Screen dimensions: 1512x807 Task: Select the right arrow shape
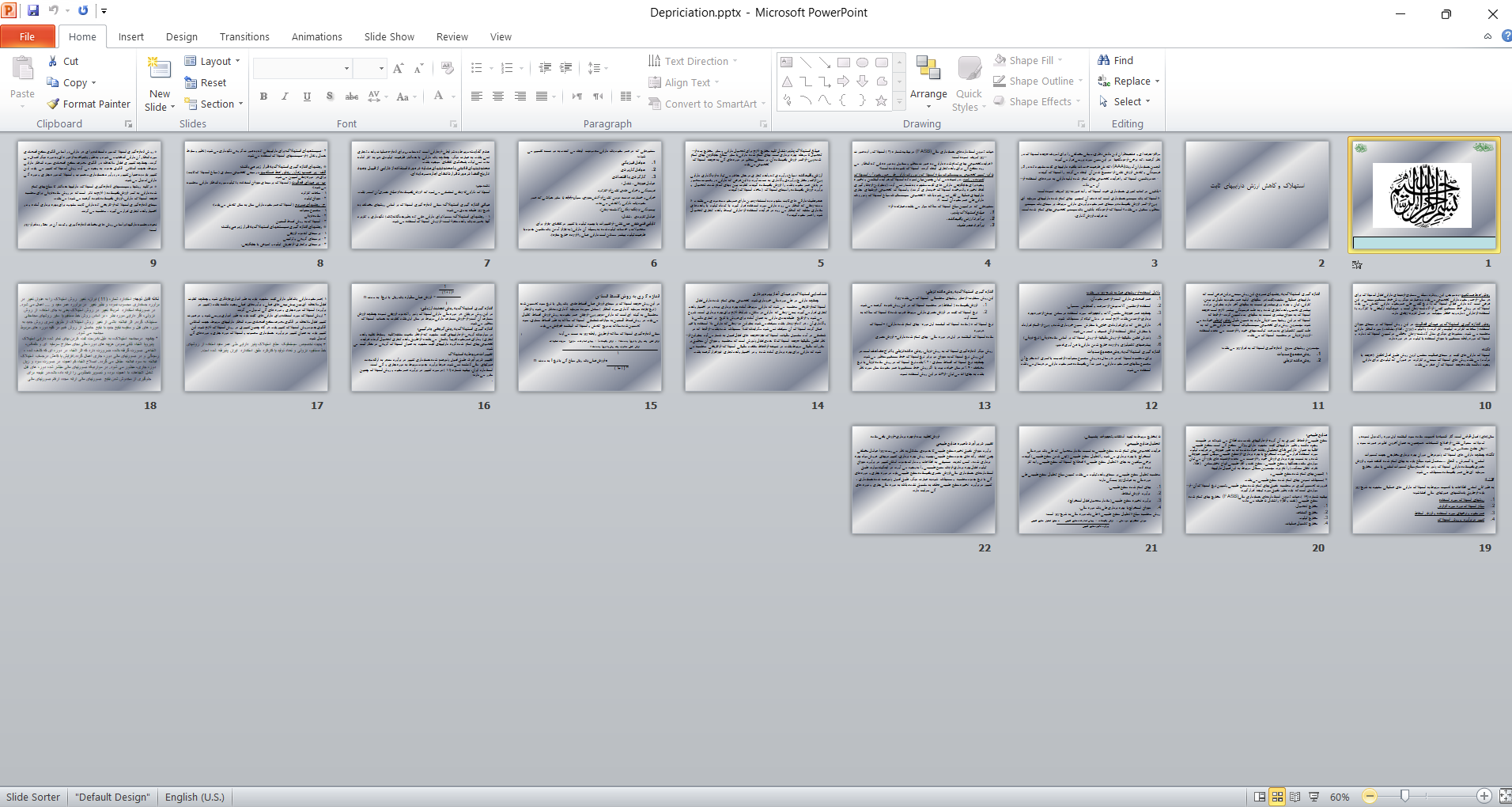[x=844, y=81]
